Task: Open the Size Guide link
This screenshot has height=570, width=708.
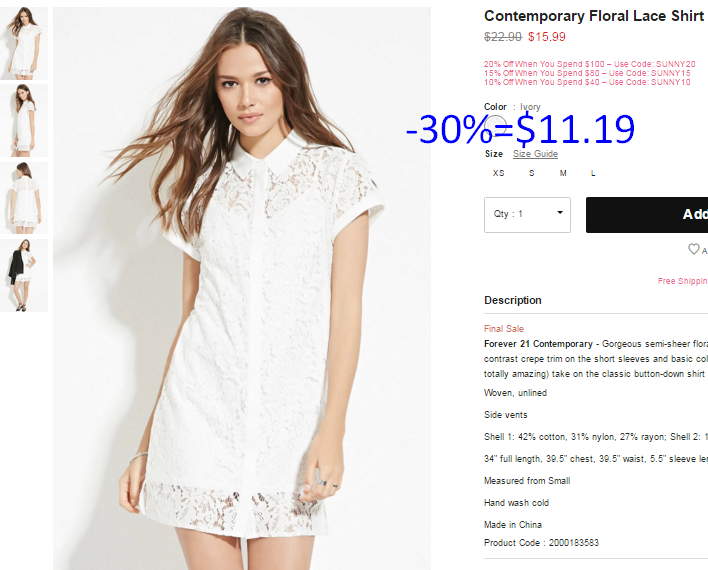Action: [535, 154]
